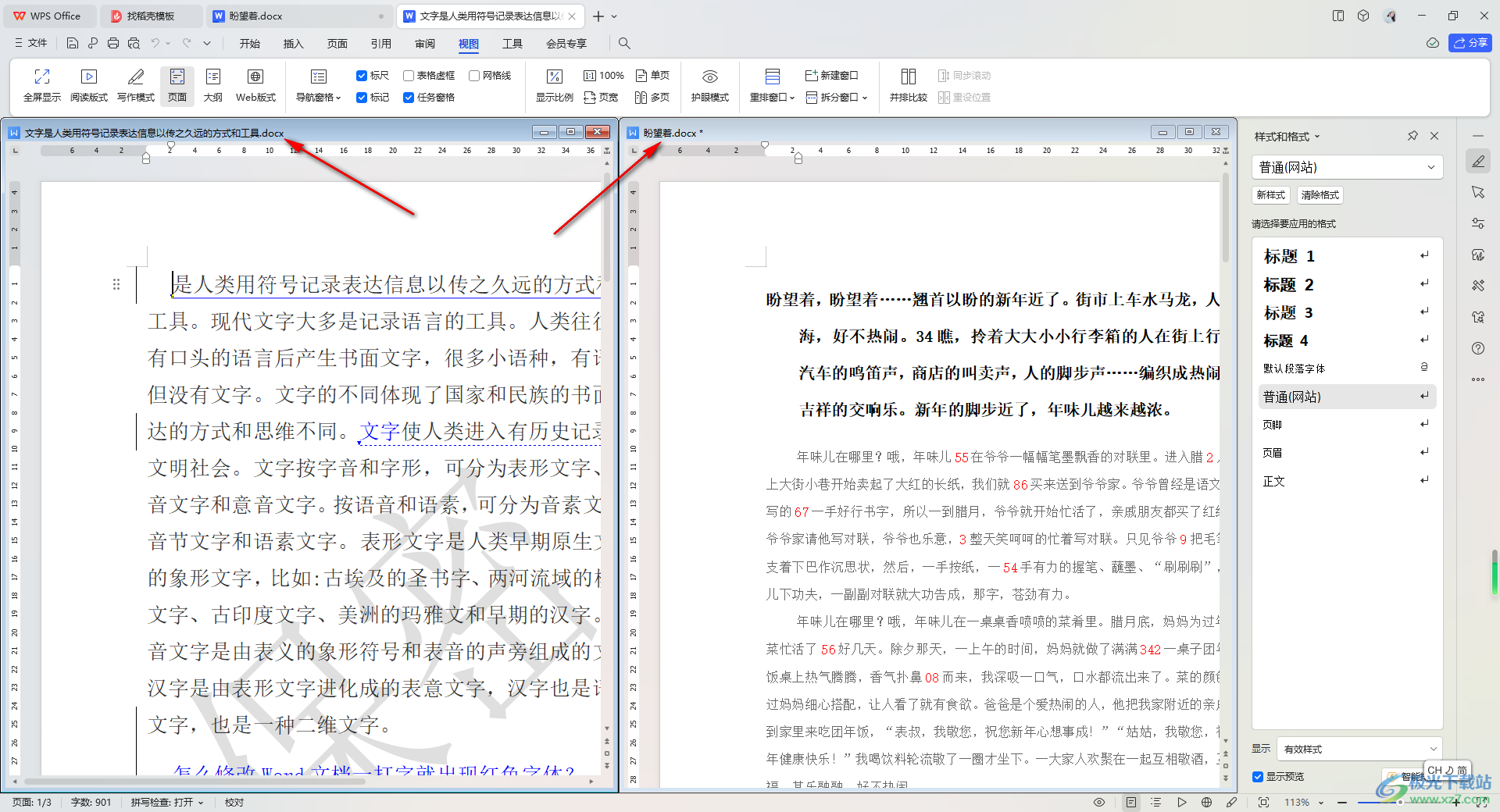Open the 显示比例 zoom ratio dialog

(554, 77)
